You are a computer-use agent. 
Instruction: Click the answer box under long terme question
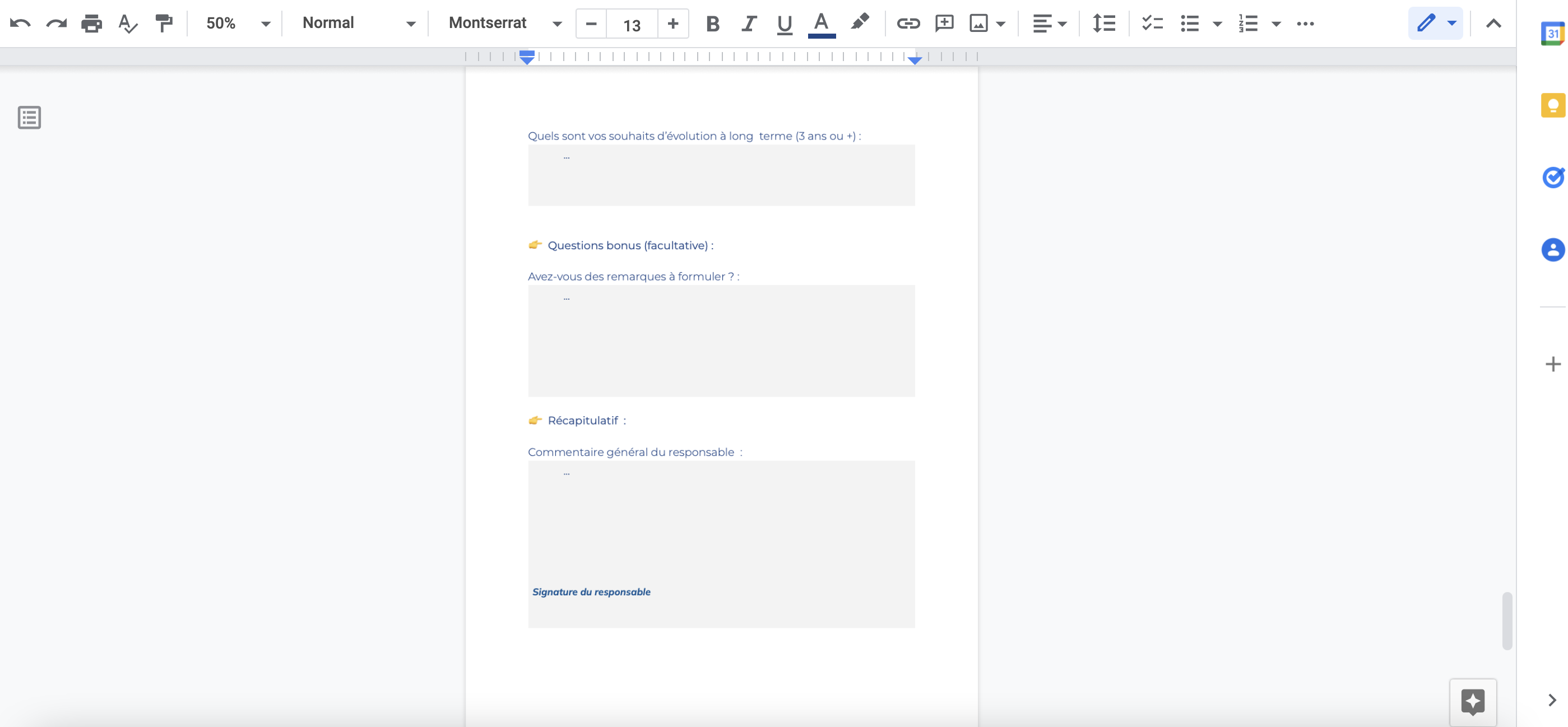(721, 175)
